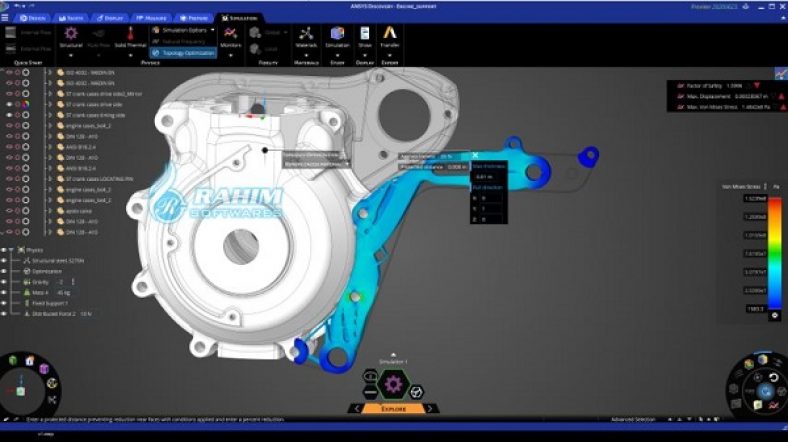This screenshot has height=442, width=788.
Task: Open the Materials dropdown arrow
Action: point(306,55)
